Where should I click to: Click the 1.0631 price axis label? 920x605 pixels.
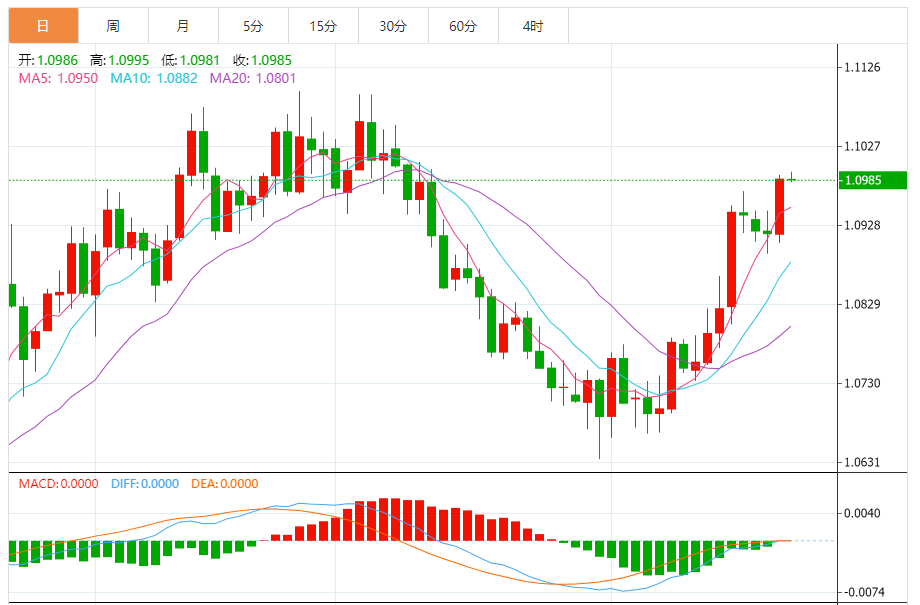(x=862, y=462)
